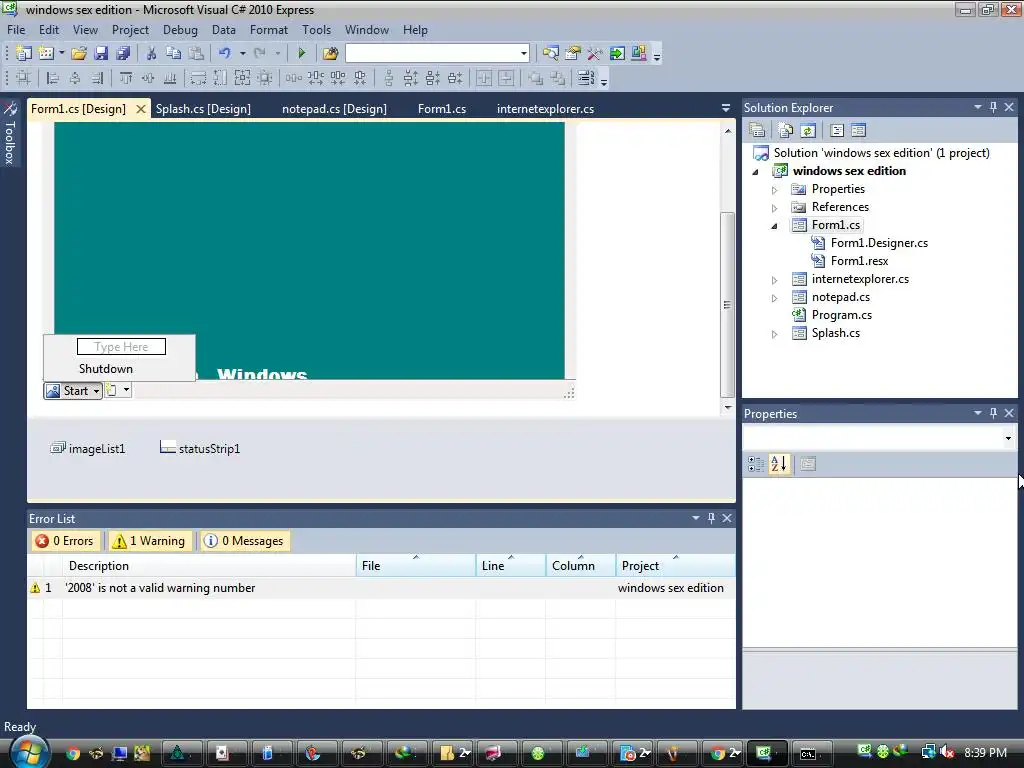Screen dimensions: 1024x768
Task: Expand the Splash.cs node
Action: (775, 334)
